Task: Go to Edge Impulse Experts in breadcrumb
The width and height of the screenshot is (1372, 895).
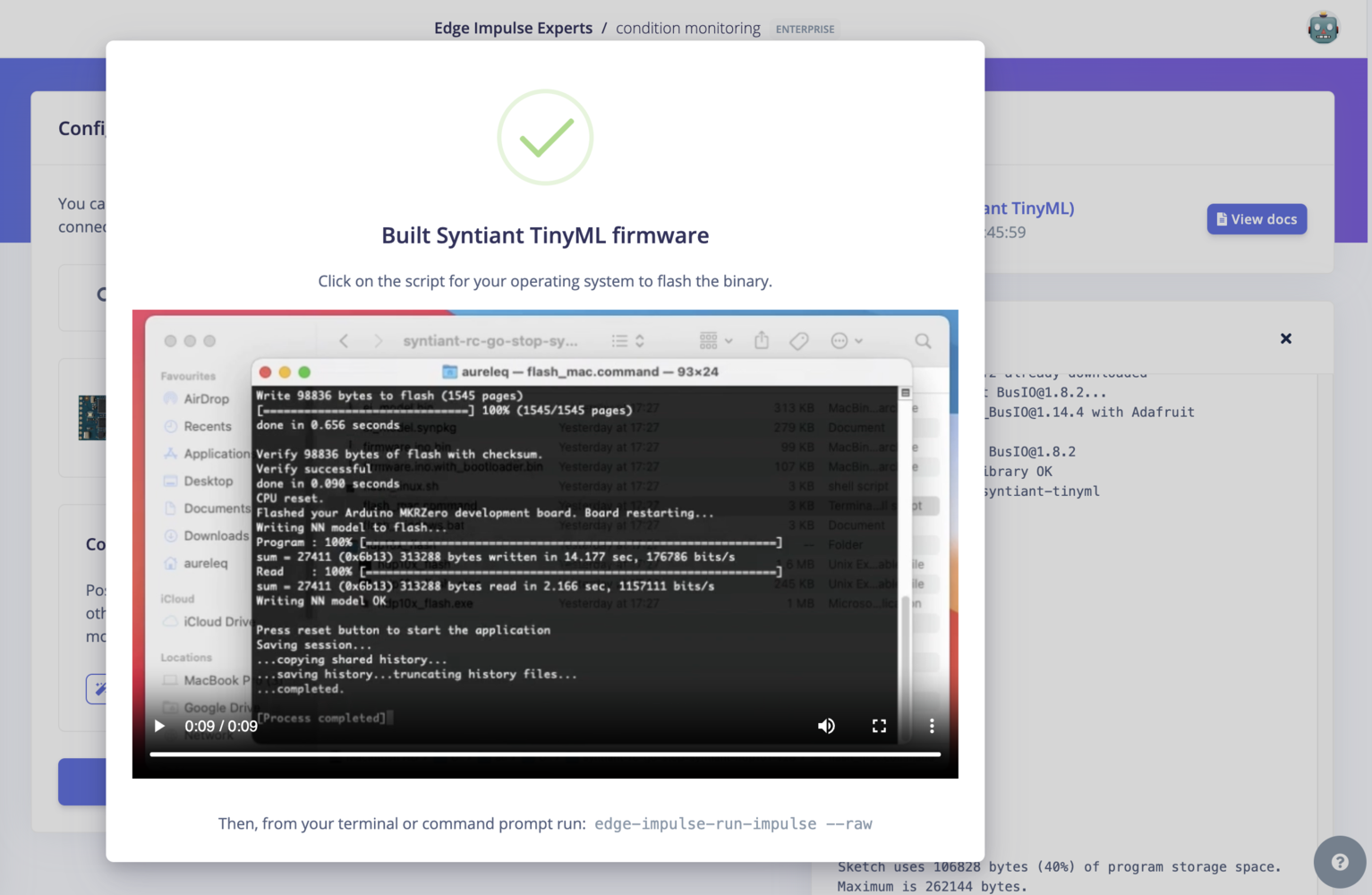Action: click(x=513, y=28)
